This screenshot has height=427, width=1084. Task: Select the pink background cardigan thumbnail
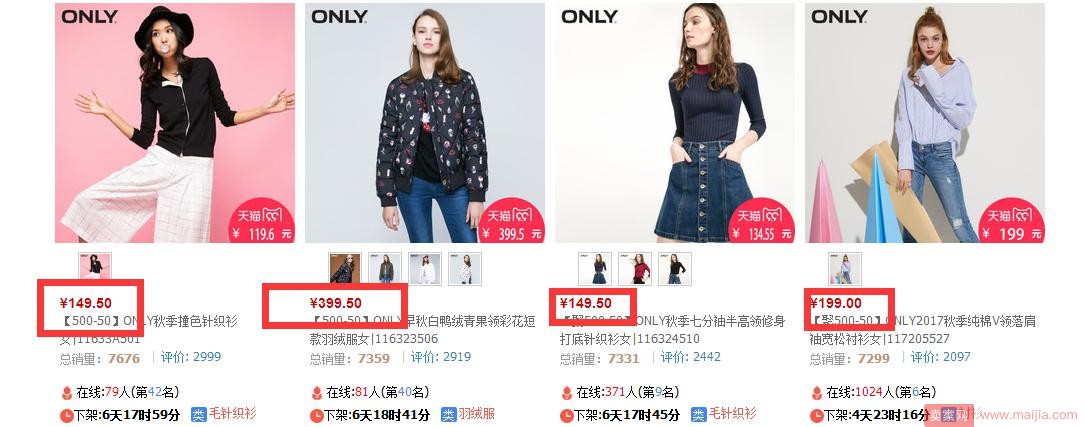95,267
